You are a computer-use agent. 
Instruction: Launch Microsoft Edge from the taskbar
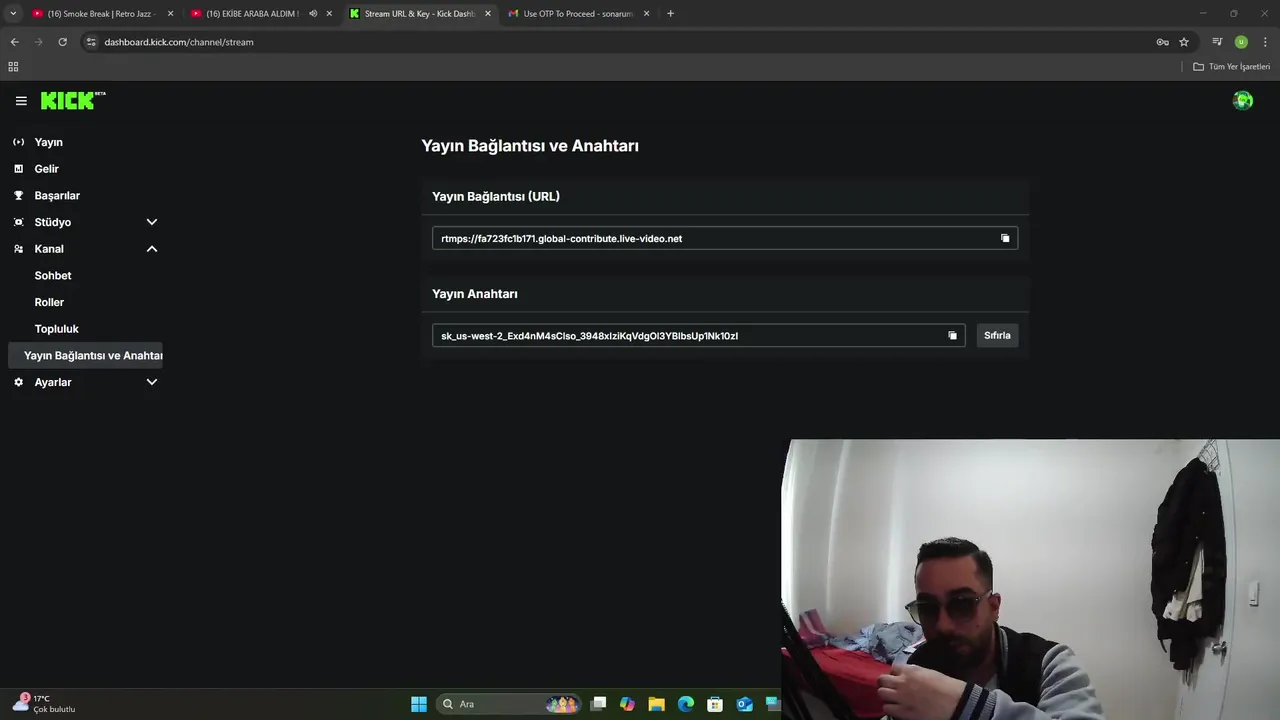pos(685,704)
